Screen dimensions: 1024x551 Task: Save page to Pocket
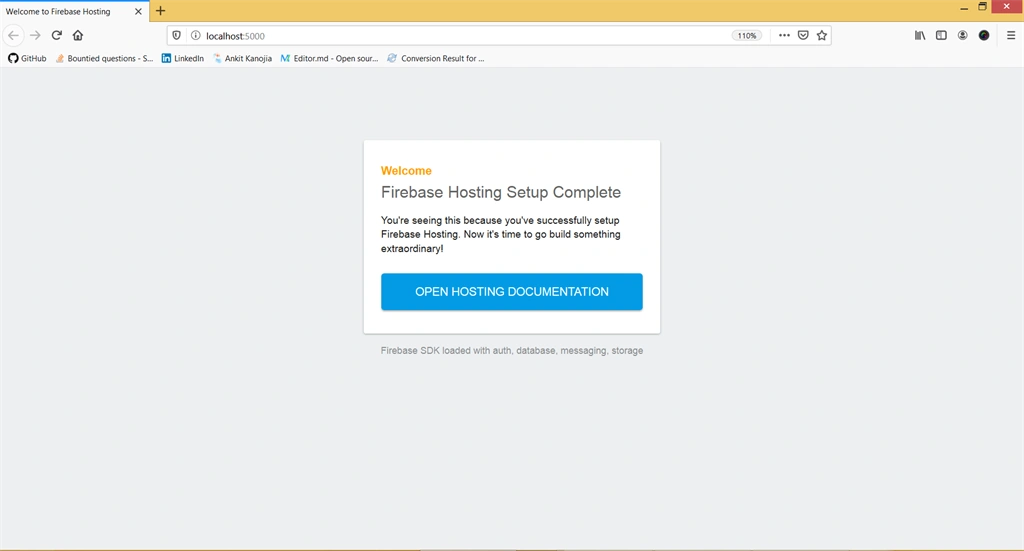(x=803, y=35)
